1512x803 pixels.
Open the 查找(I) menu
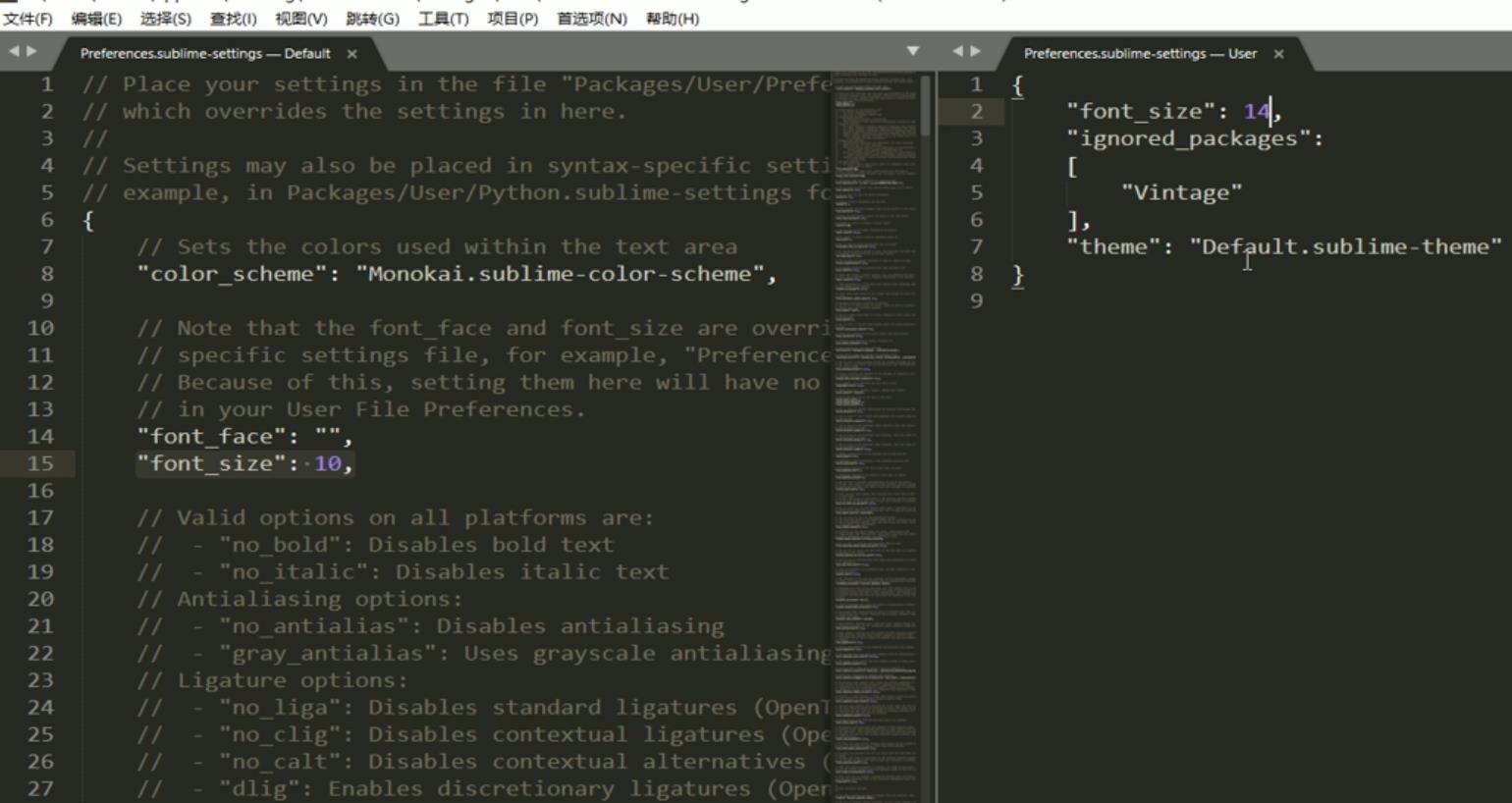233,19
